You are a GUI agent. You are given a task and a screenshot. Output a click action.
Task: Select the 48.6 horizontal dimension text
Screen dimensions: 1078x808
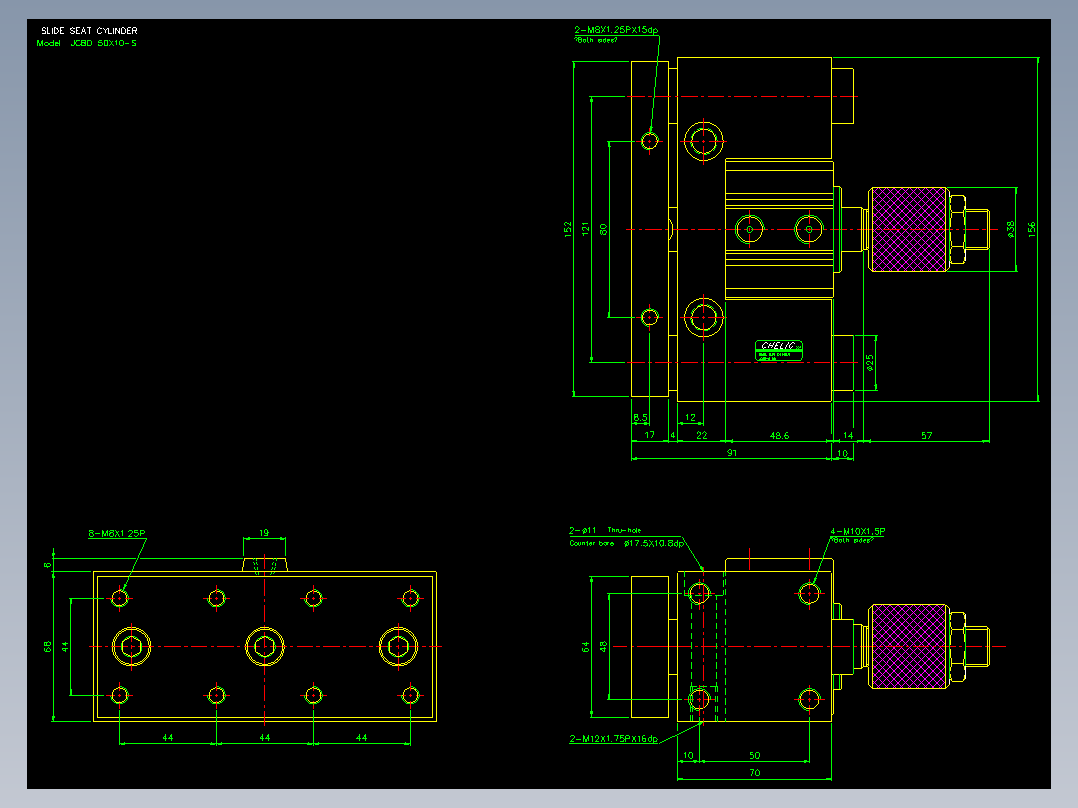779,435
